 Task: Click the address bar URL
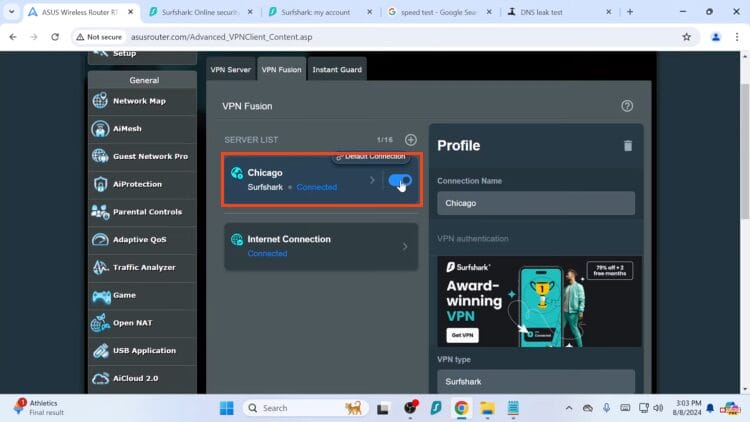click(221, 37)
